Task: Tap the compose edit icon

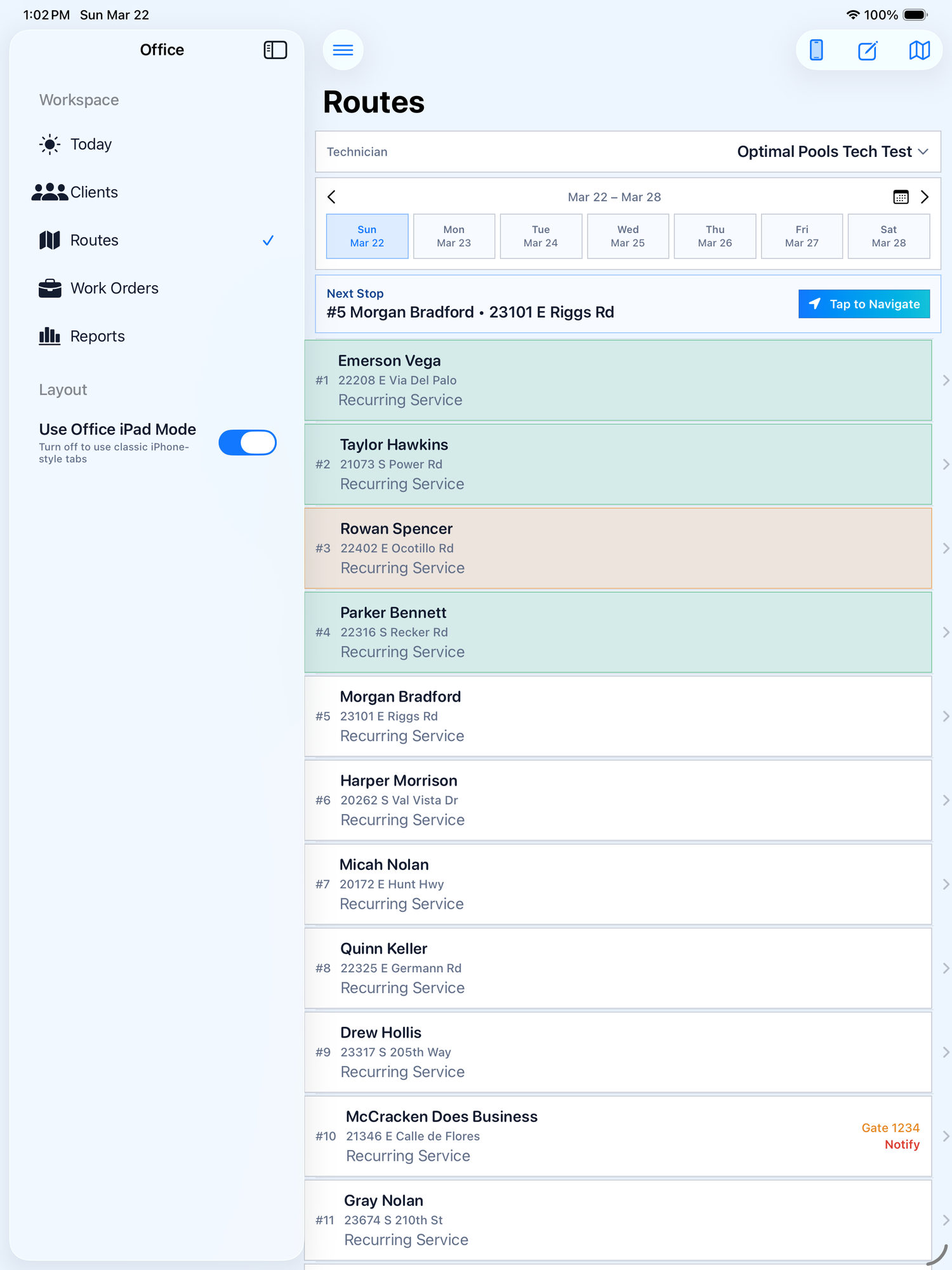Action: pos(868,50)
